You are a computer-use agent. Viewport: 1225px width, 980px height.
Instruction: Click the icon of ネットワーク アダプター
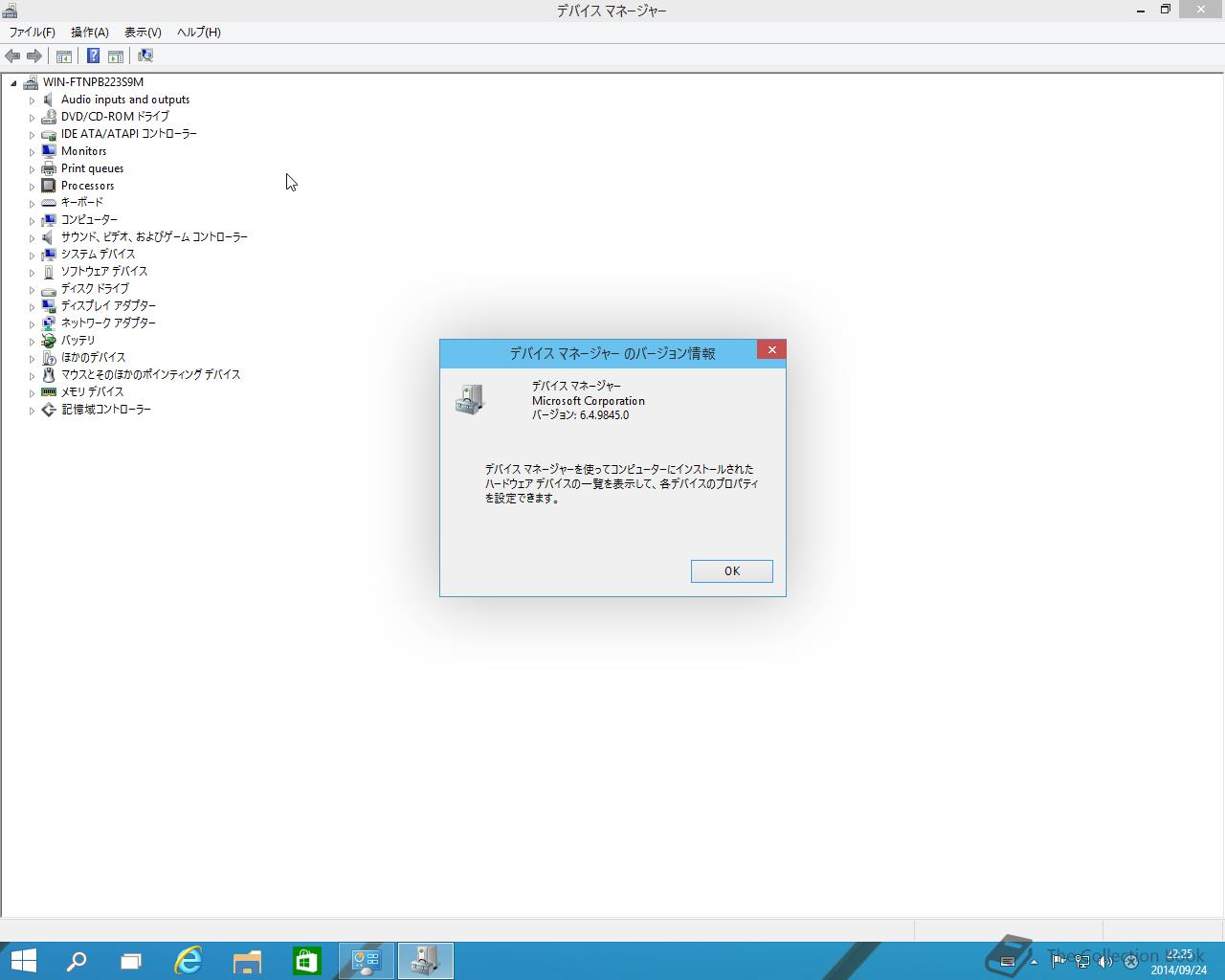pyautogui.click(x=49, y=323)
